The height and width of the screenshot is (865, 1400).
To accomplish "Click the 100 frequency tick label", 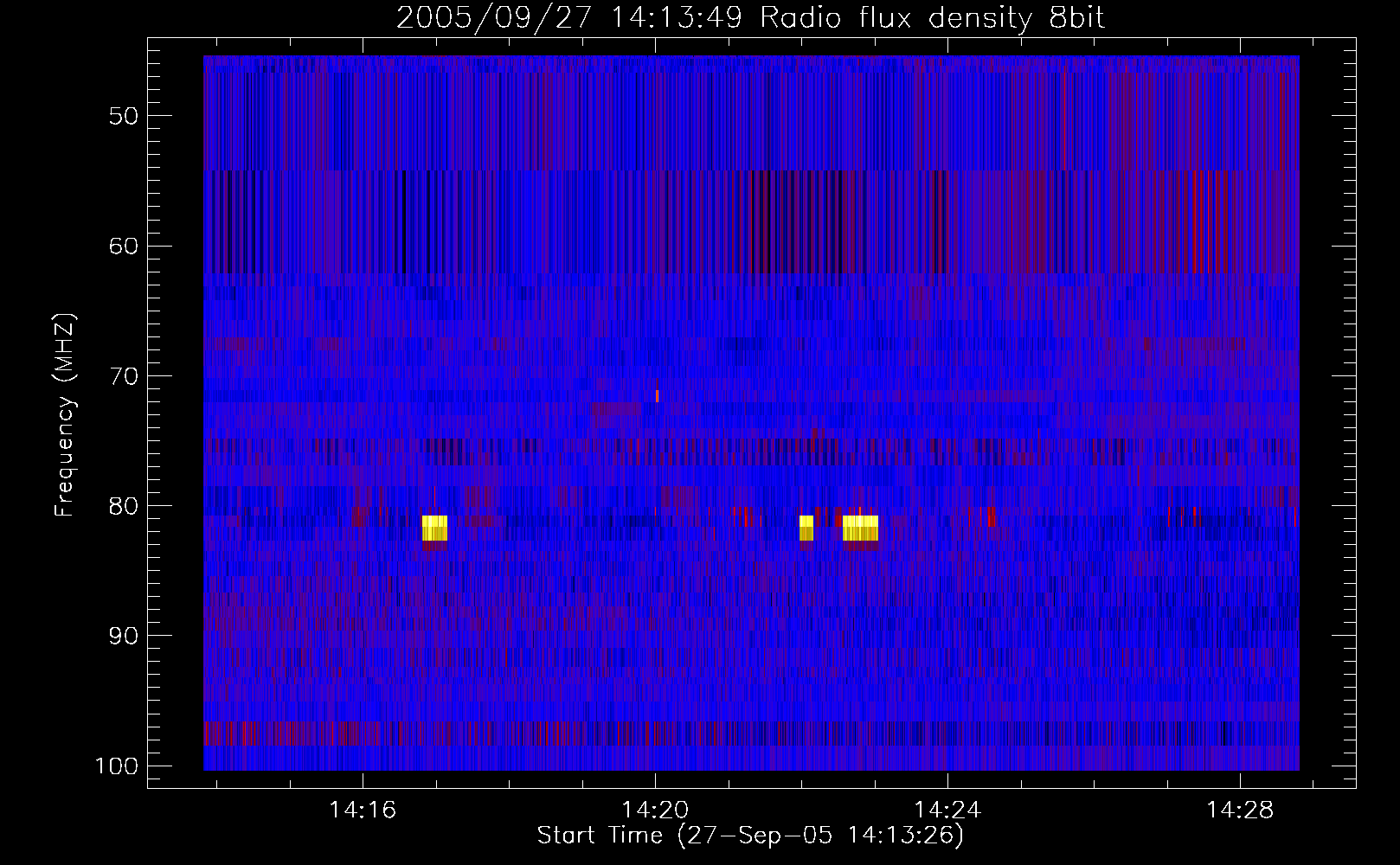I will 117,766.
